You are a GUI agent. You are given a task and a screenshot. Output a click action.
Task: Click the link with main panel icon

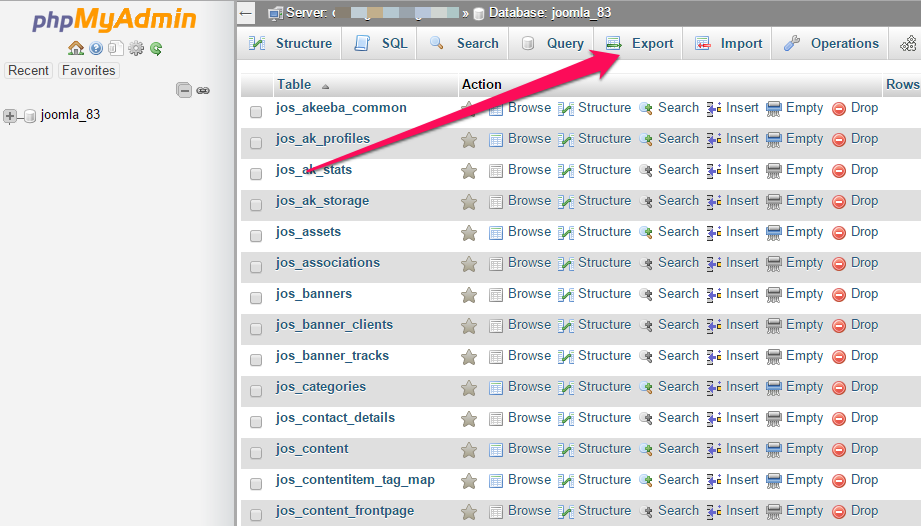coord(203,90)
